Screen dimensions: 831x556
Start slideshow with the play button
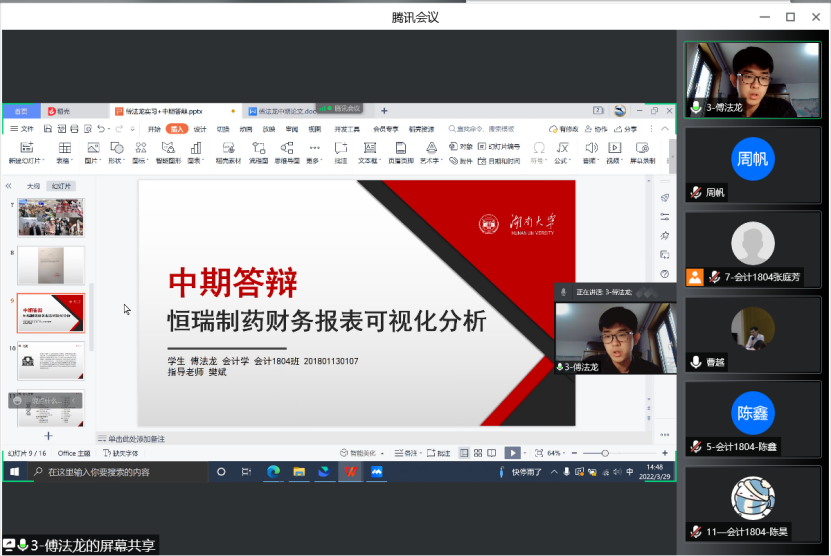point(512,453)
